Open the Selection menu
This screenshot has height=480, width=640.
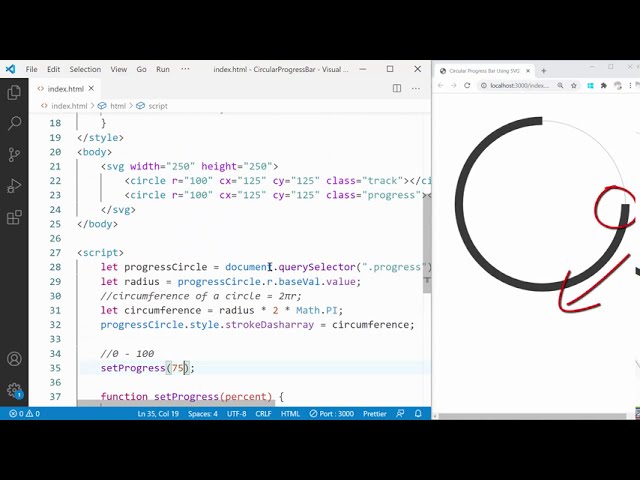pyautogui.click(x=85, y=69)
